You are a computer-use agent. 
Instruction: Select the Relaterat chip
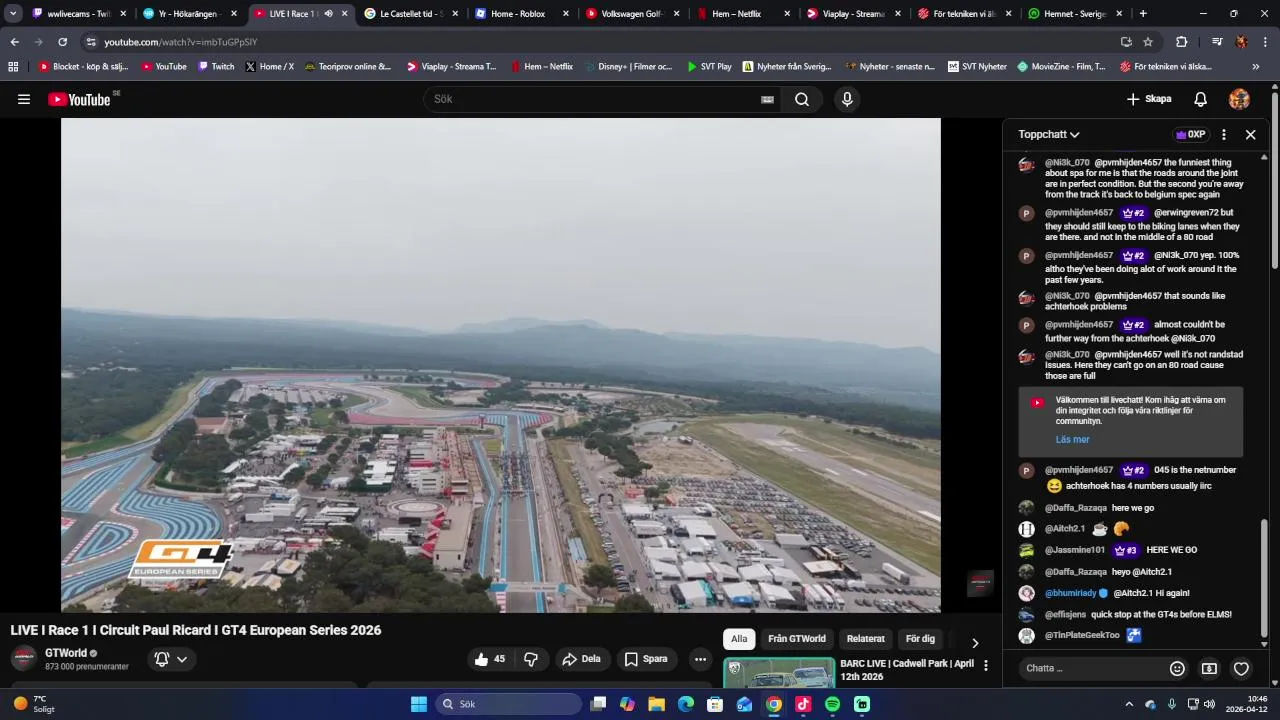(866, 639)
